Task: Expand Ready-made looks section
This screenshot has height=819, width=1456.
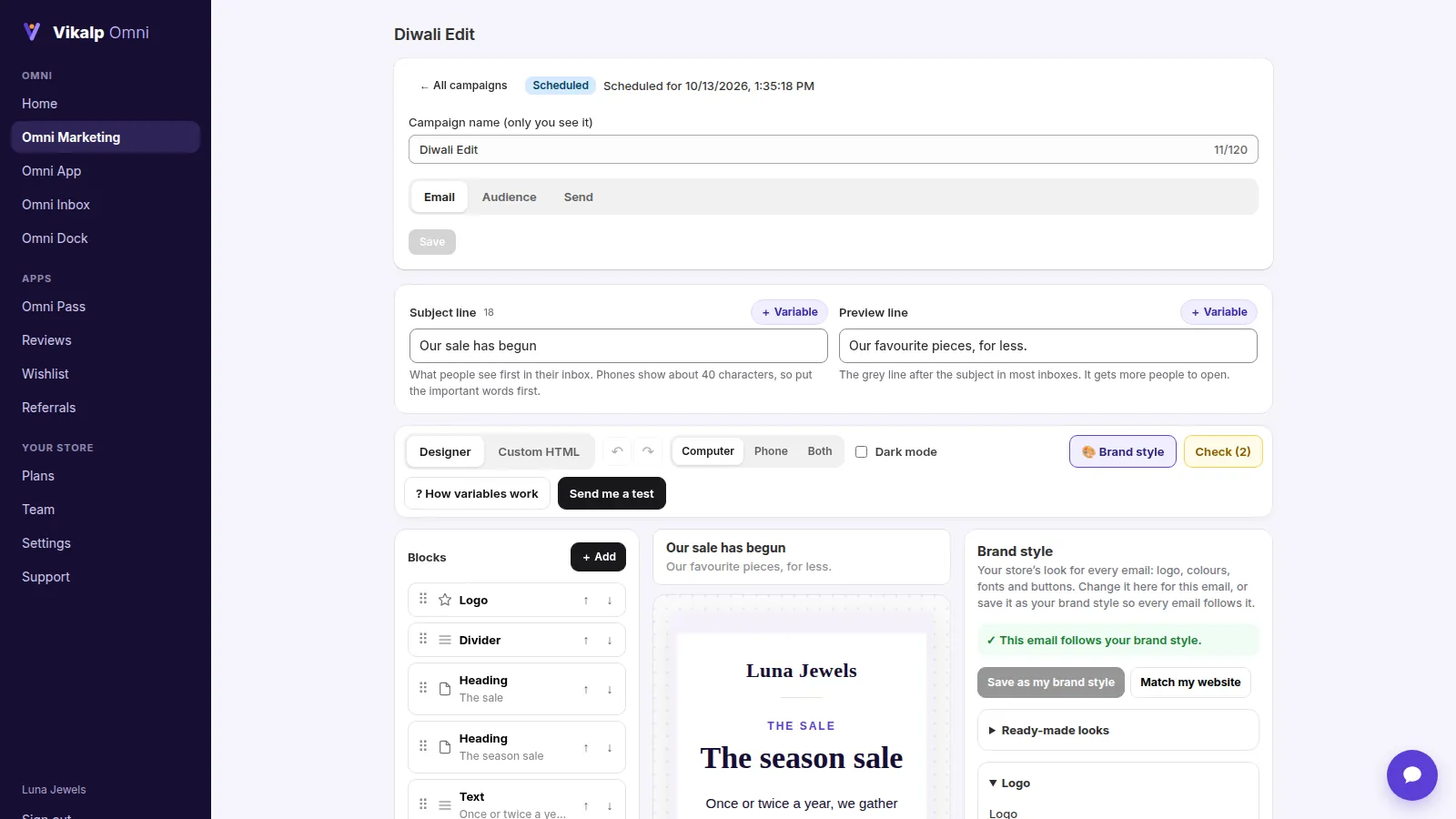Action: click(x=1118, y=731)
